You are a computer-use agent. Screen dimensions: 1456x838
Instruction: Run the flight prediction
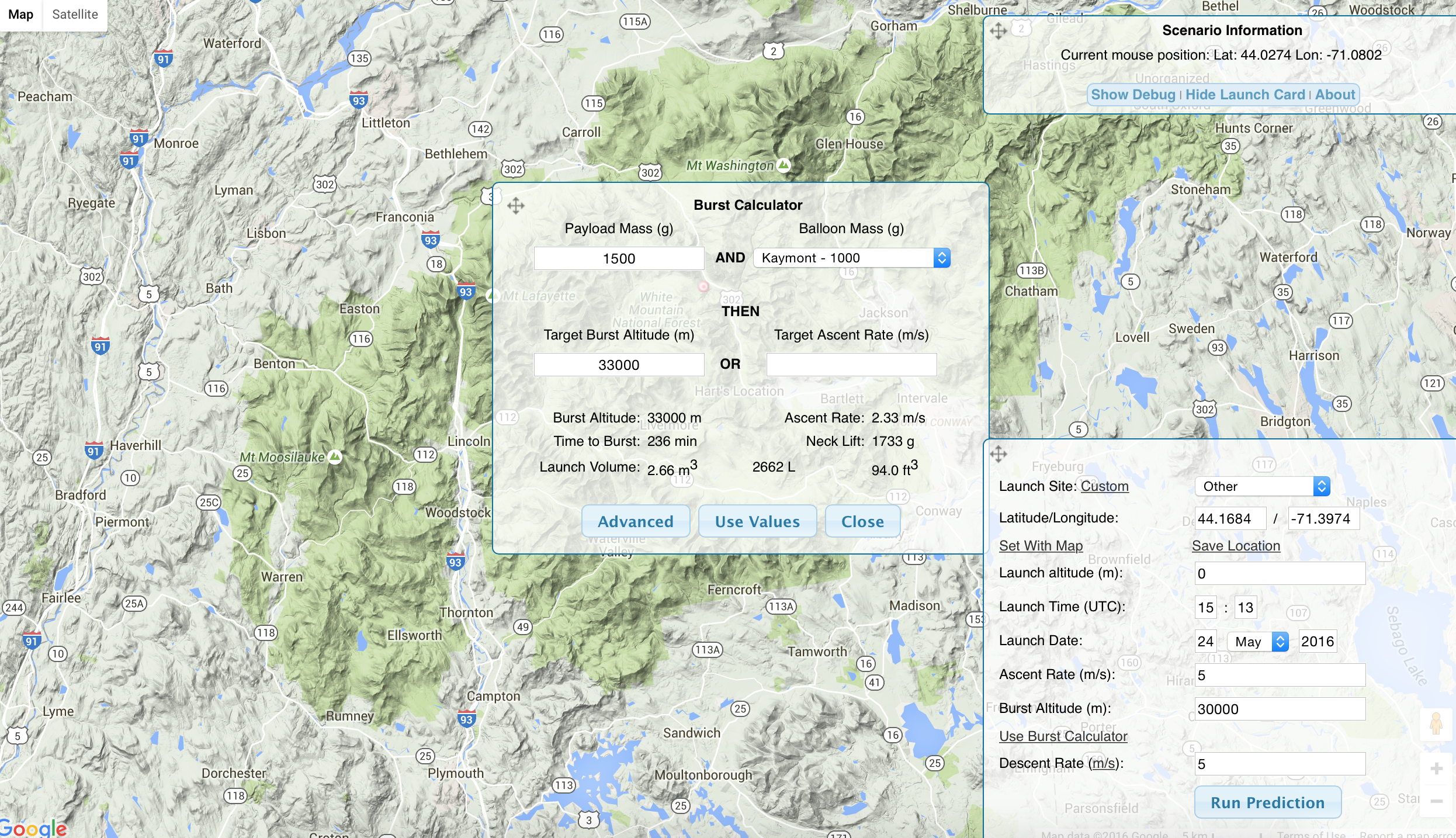[x=1268, y=802]
